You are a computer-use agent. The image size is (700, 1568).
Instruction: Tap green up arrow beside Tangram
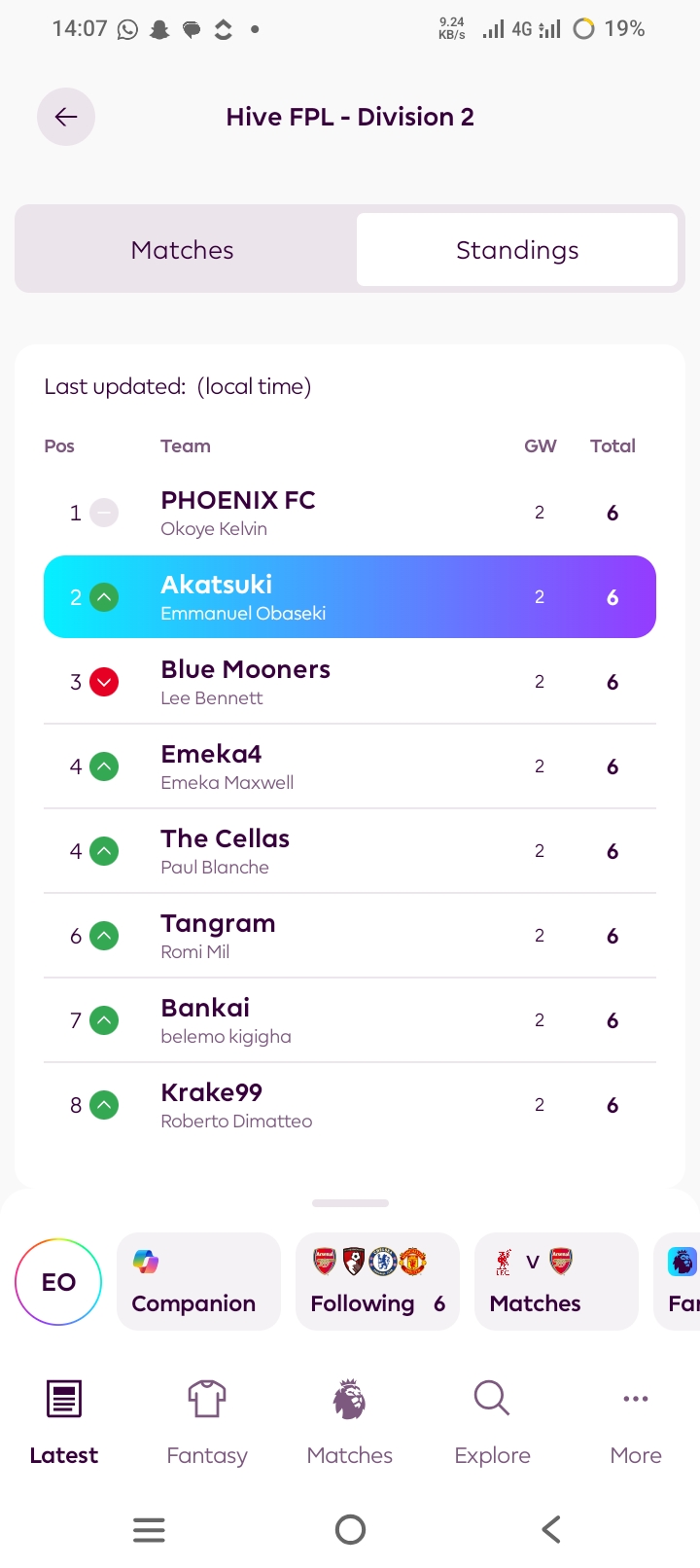104,936
